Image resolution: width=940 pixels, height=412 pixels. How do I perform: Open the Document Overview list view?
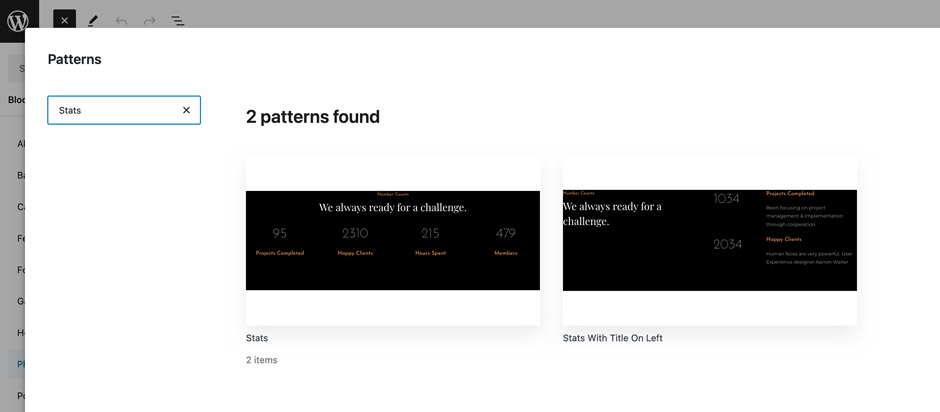178,20
